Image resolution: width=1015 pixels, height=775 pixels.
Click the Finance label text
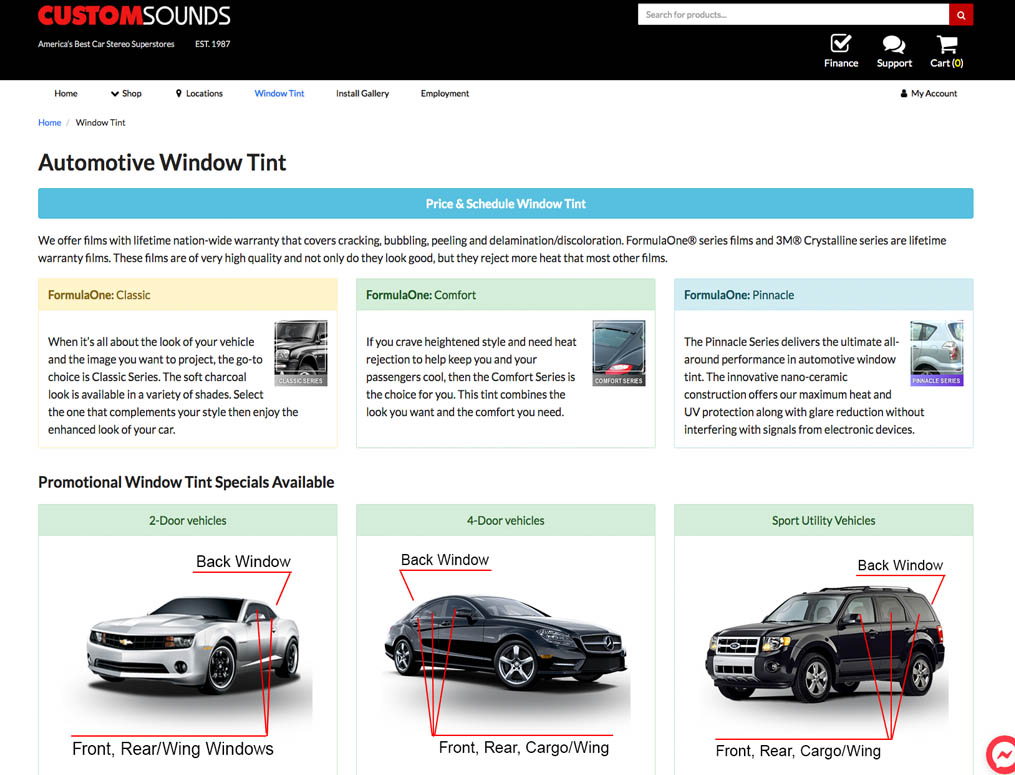841,63
